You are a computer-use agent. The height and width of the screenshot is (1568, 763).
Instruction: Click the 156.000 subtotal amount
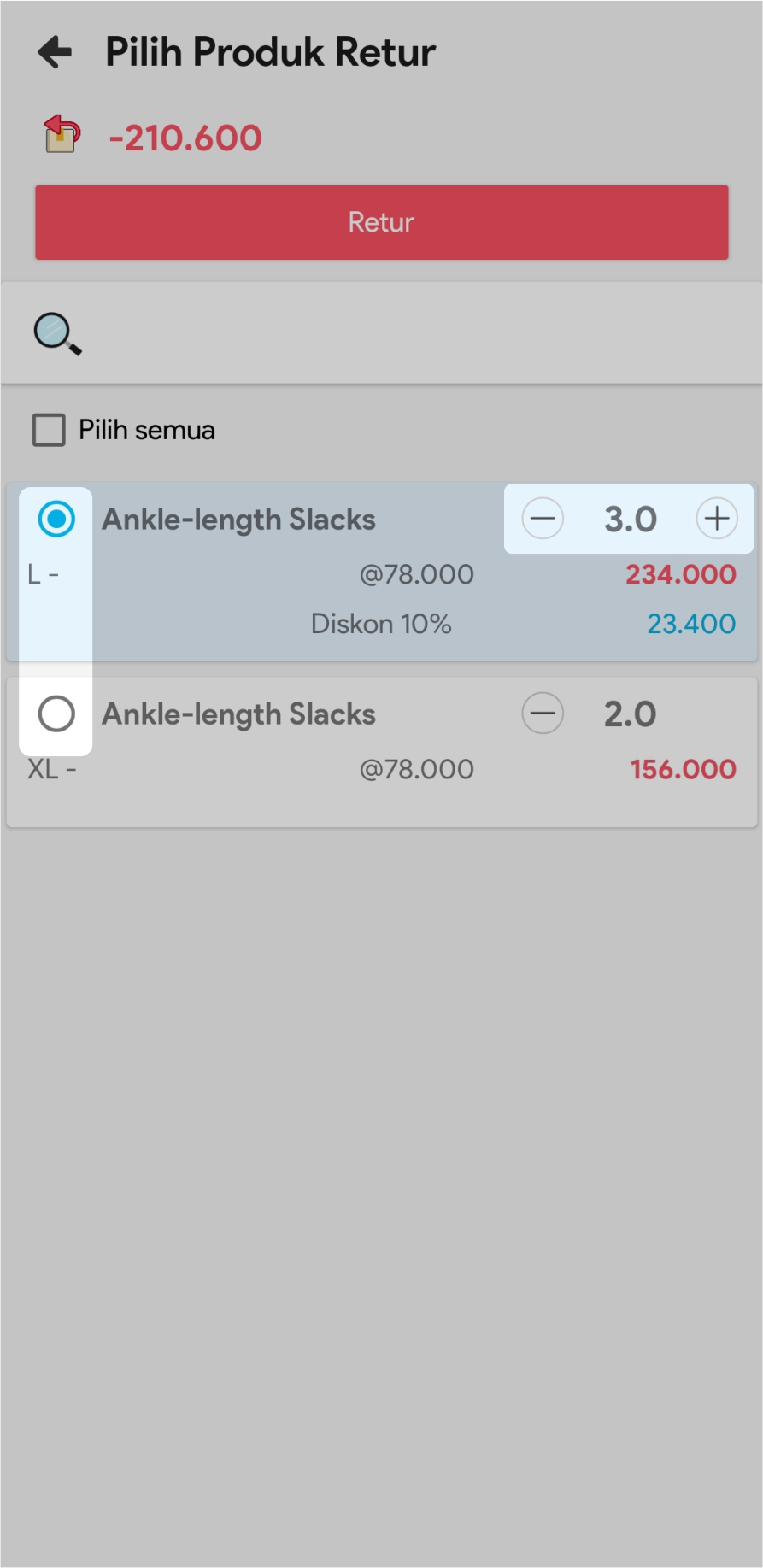(x=684, y=769)
